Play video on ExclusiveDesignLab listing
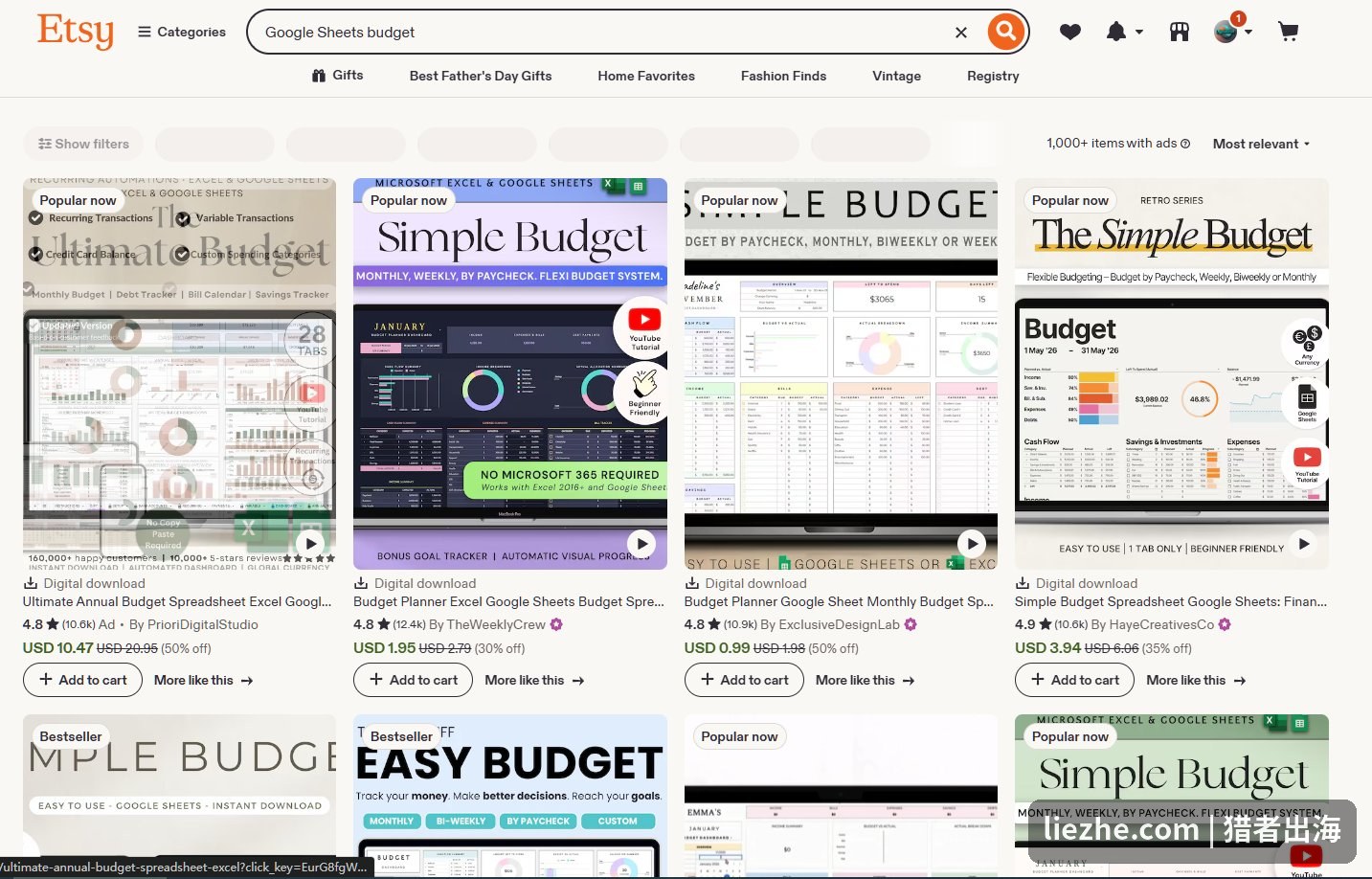 click(x=972, y=543)
